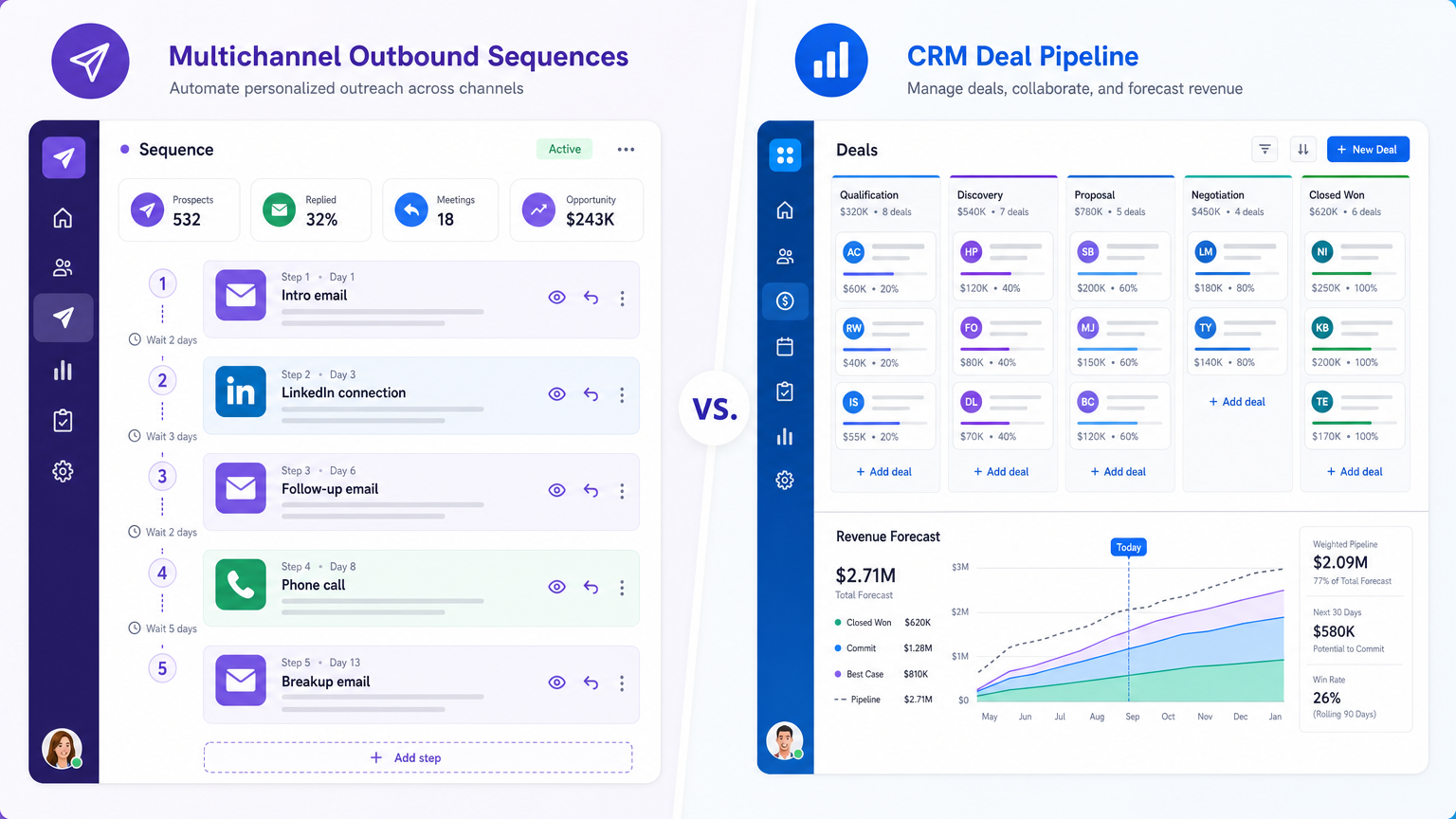Viewport: 1456px width, 819px height.
Task: Click the LinkedIn logo icon
Action: (x=241, y=391)
